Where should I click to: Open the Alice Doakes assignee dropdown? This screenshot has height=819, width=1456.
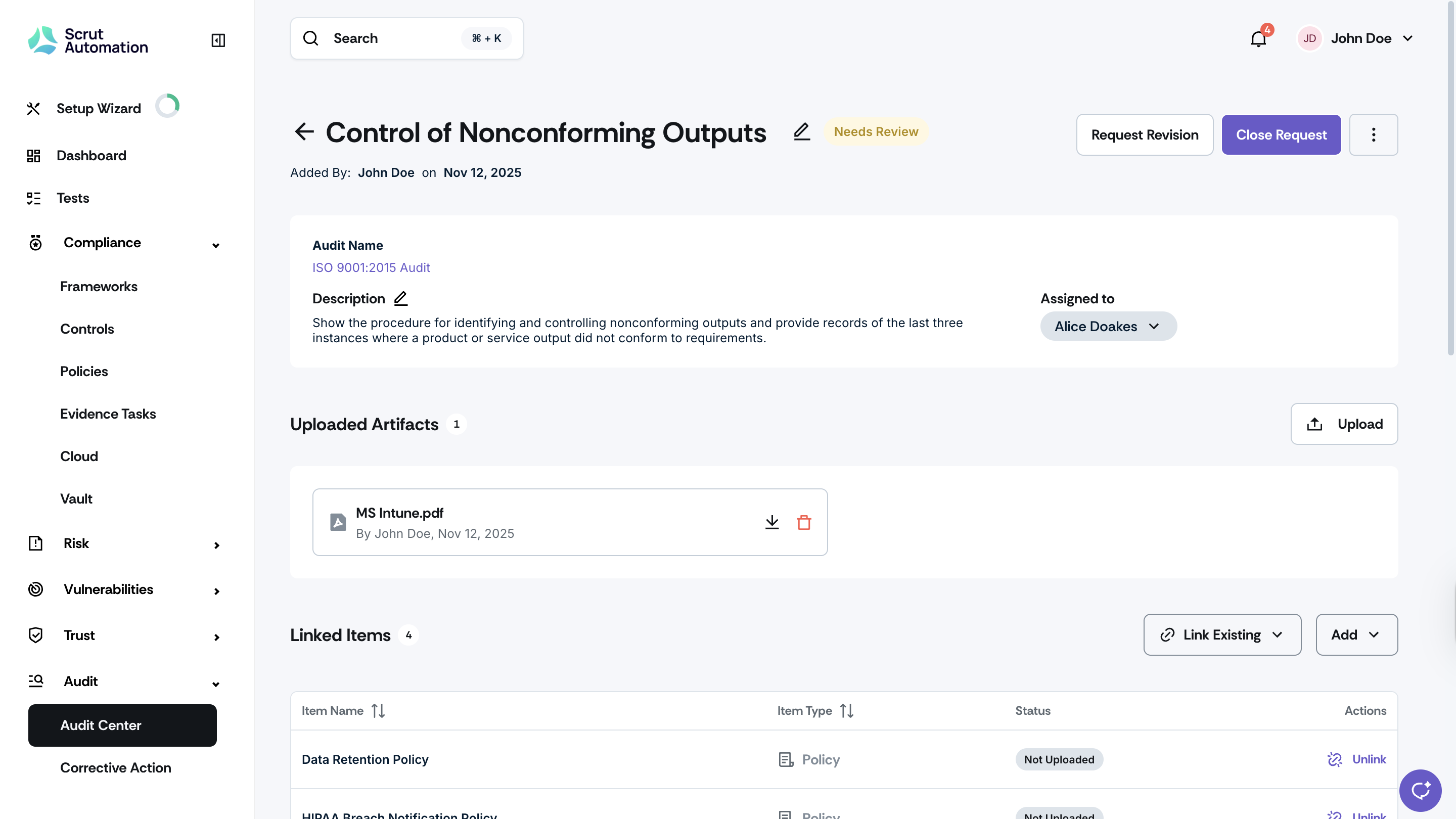(x=1108, y=326)
